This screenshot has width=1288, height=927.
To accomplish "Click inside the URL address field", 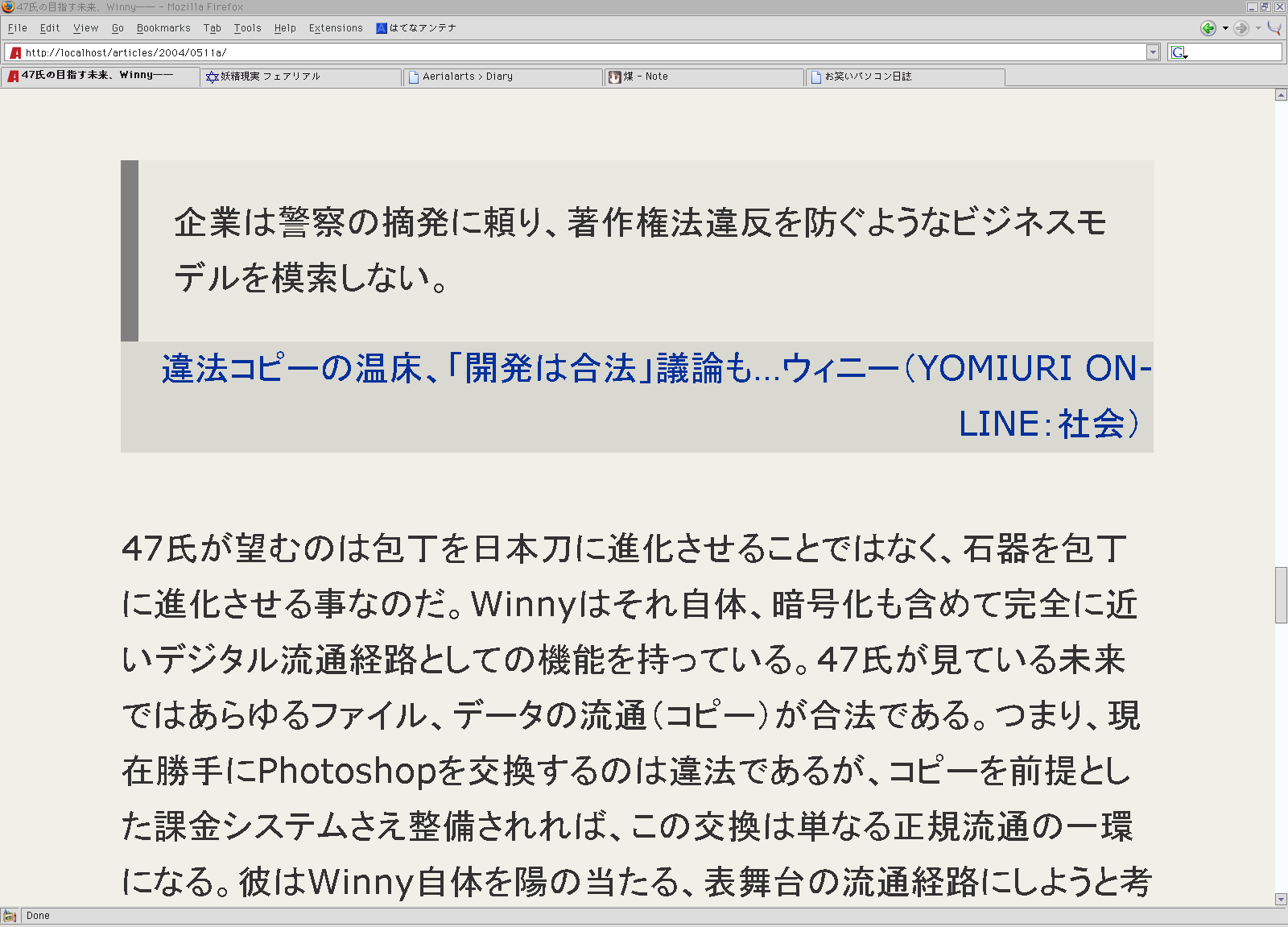I will pyautogui.click(x=563, y=52).
